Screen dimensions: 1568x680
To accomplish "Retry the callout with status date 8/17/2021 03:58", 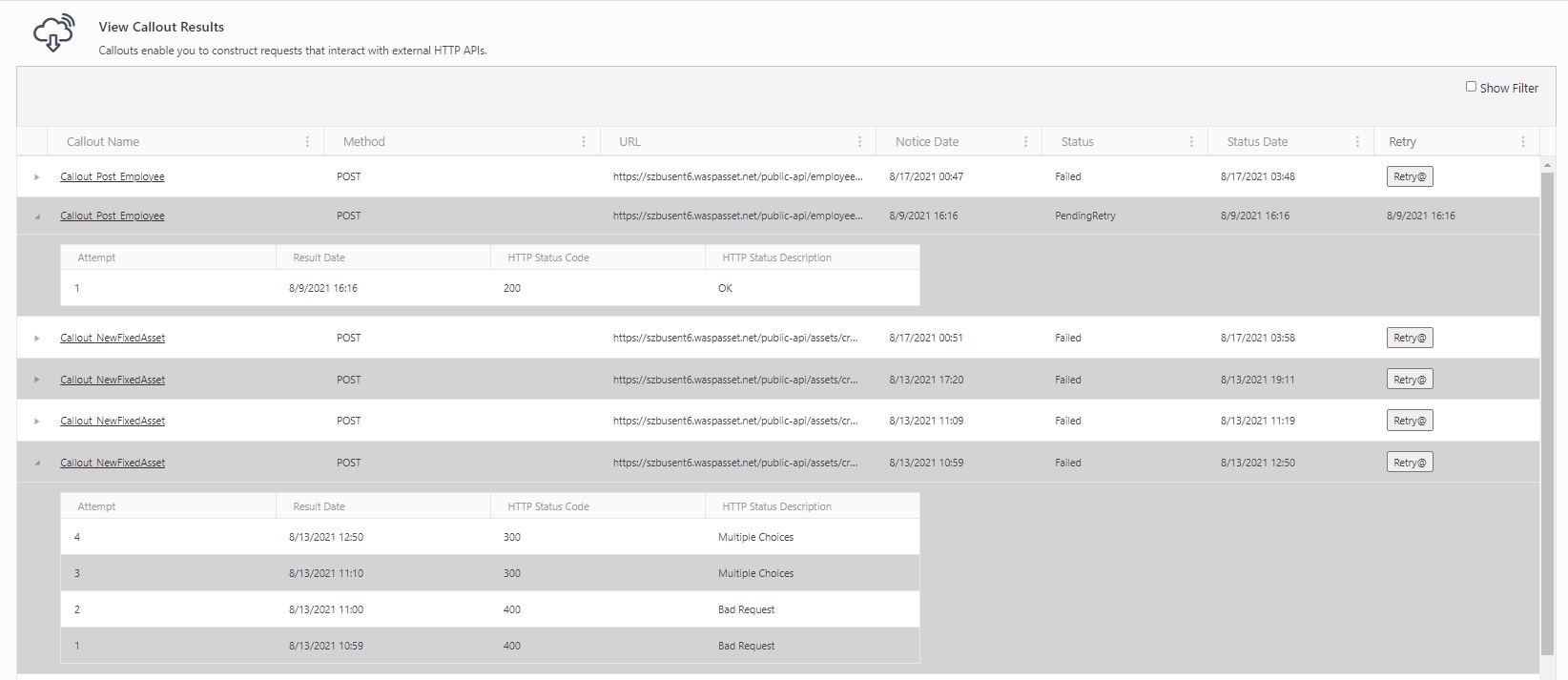I will 1410,338.
